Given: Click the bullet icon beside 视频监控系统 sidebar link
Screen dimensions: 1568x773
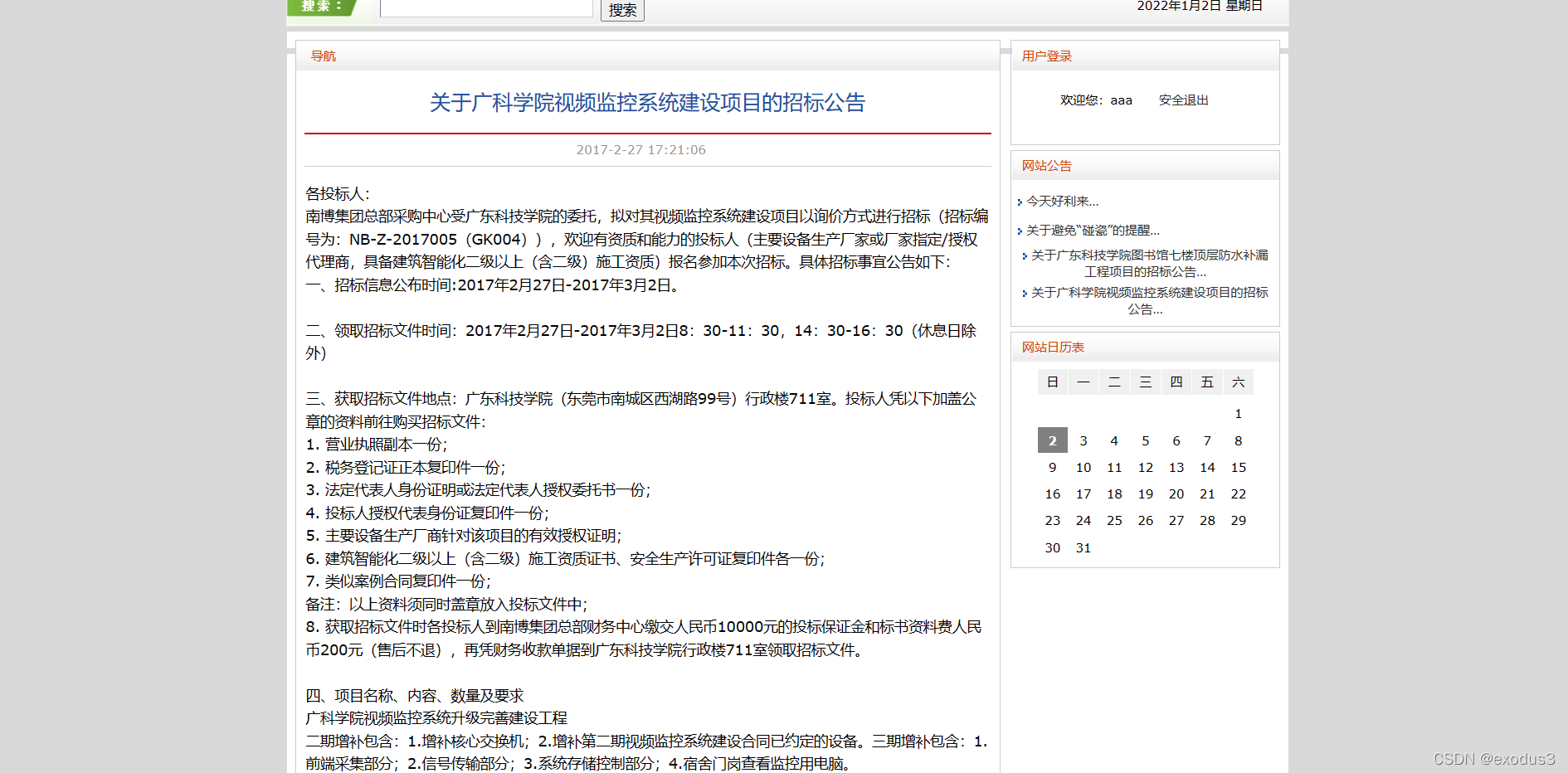Looking at the screenshot, I should click(x=1025, y=294).
